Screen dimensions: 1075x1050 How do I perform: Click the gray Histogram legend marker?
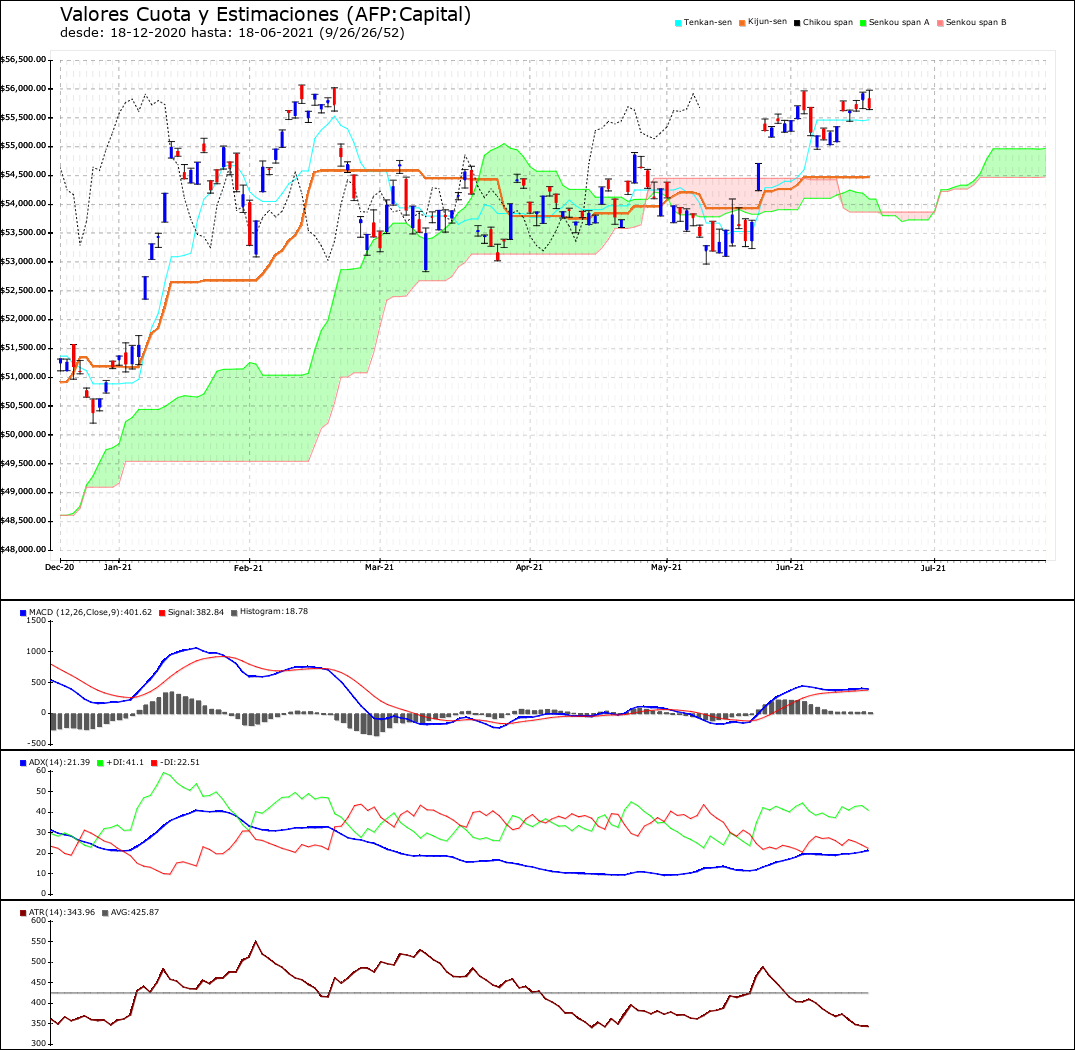(234, 613)
